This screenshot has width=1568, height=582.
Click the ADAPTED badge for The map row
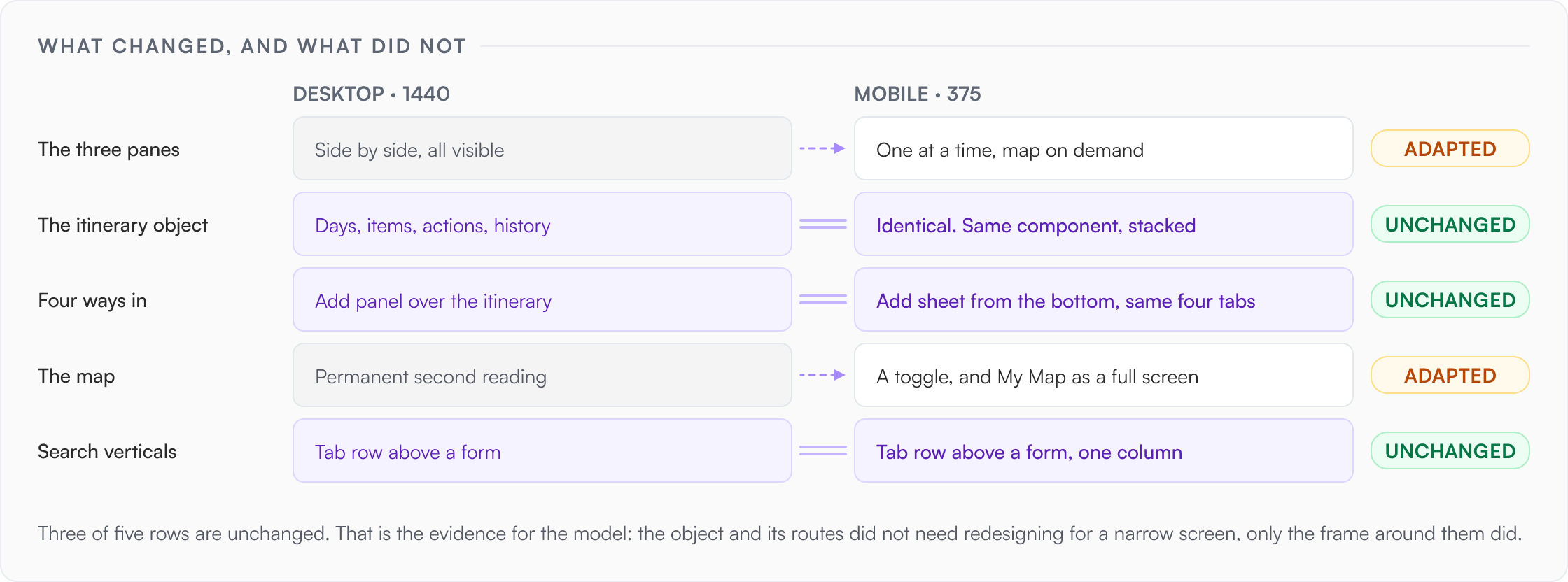tap(1450, 375)
